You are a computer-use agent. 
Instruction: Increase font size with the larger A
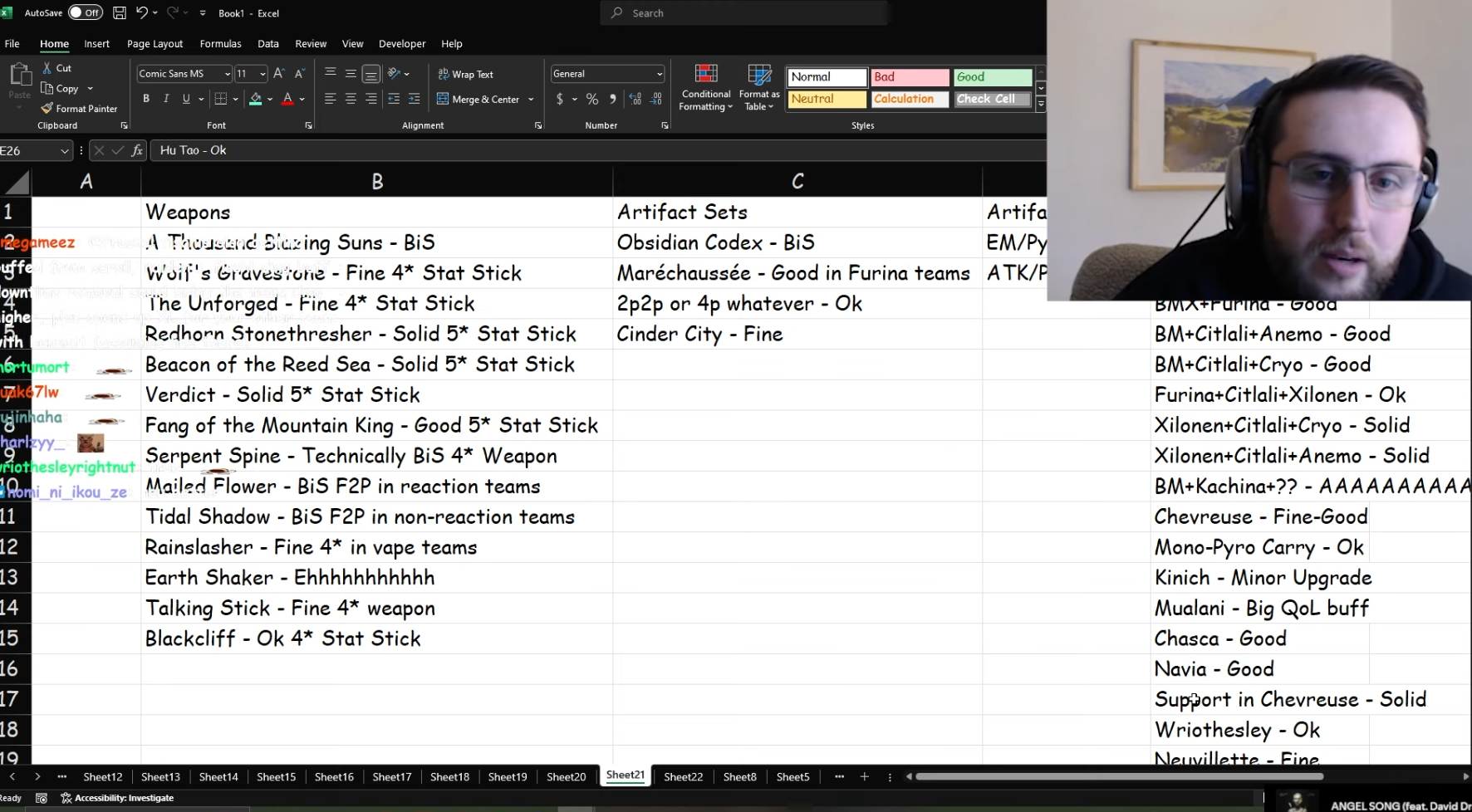[x=279, y=74]
